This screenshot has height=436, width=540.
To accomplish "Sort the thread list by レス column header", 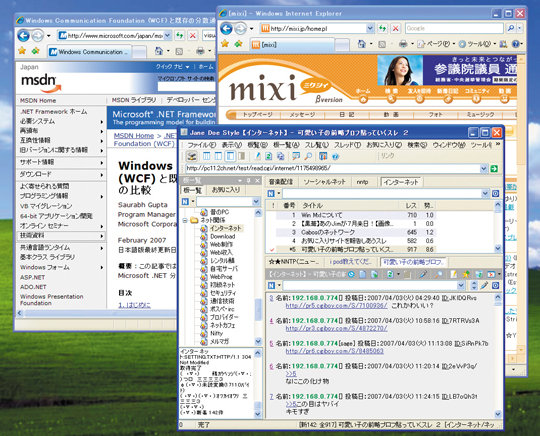I will click(x=411, y=206).
